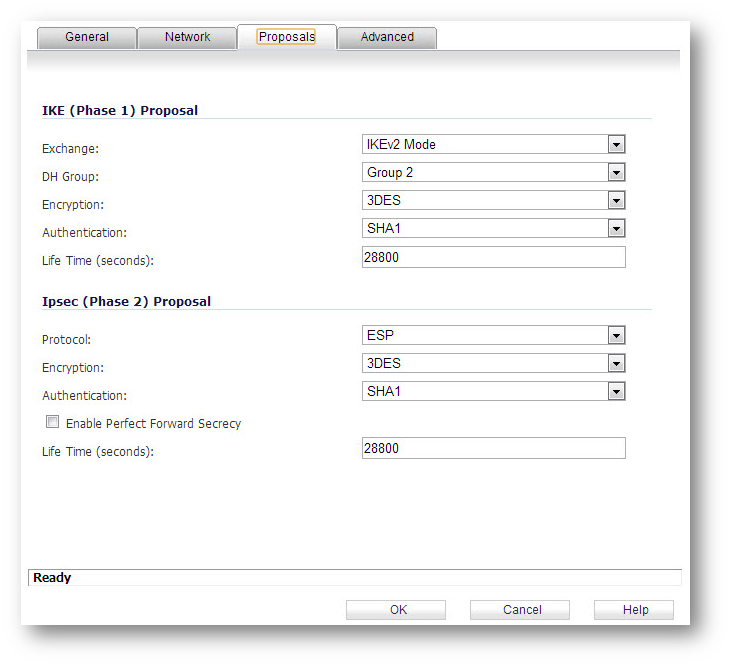Image resolution: width=732 pixels, height=667 pixels.
Task: Cancel the VPN policy dialog
Action: (x=520, y=610)
